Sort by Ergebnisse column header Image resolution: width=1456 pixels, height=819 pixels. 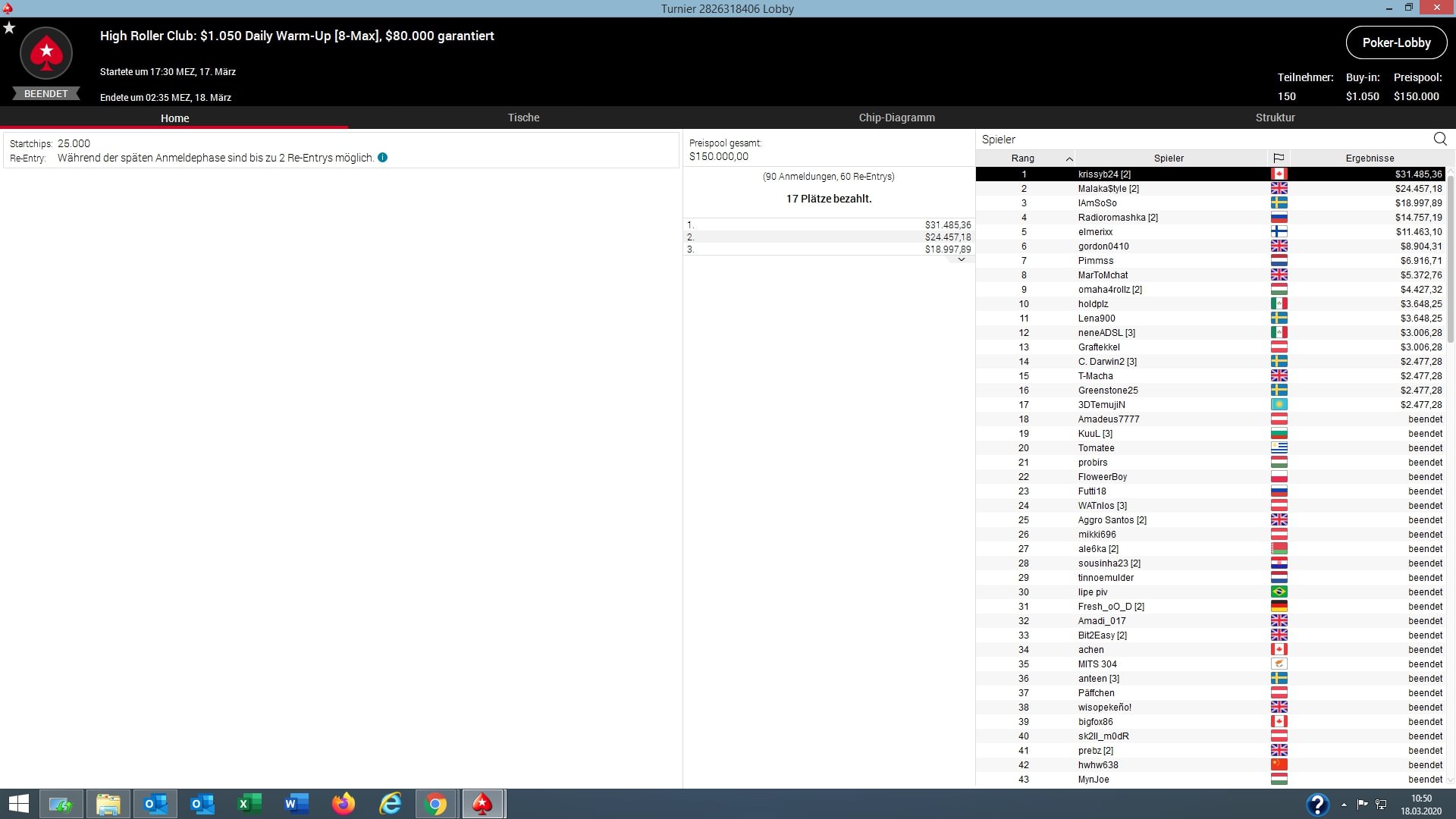coord(1369,158)
